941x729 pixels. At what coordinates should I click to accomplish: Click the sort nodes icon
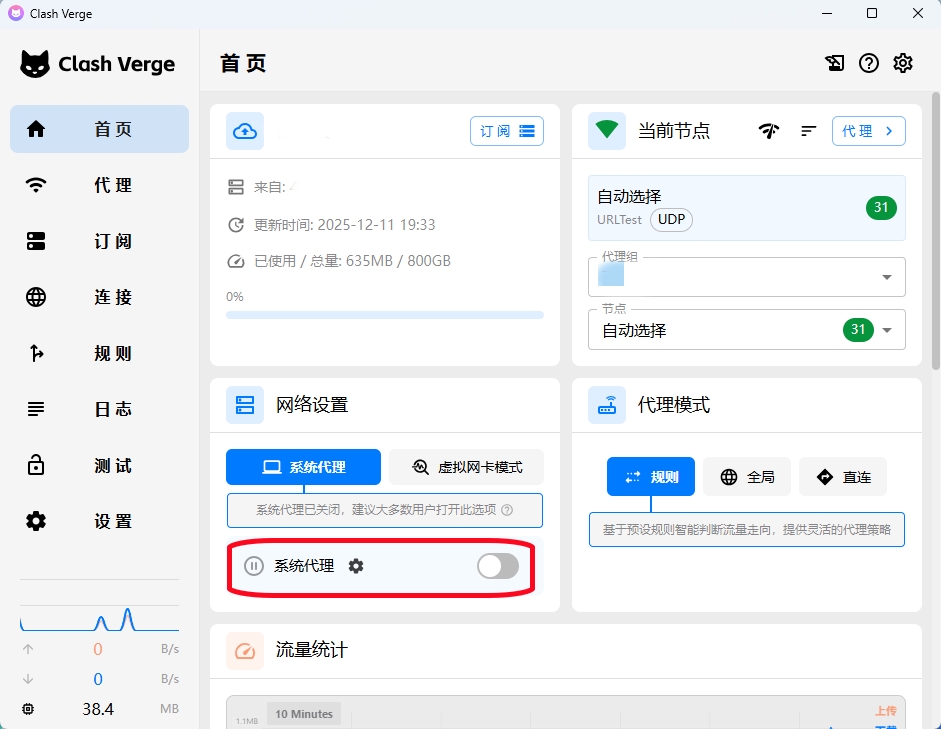pos(809,131)
